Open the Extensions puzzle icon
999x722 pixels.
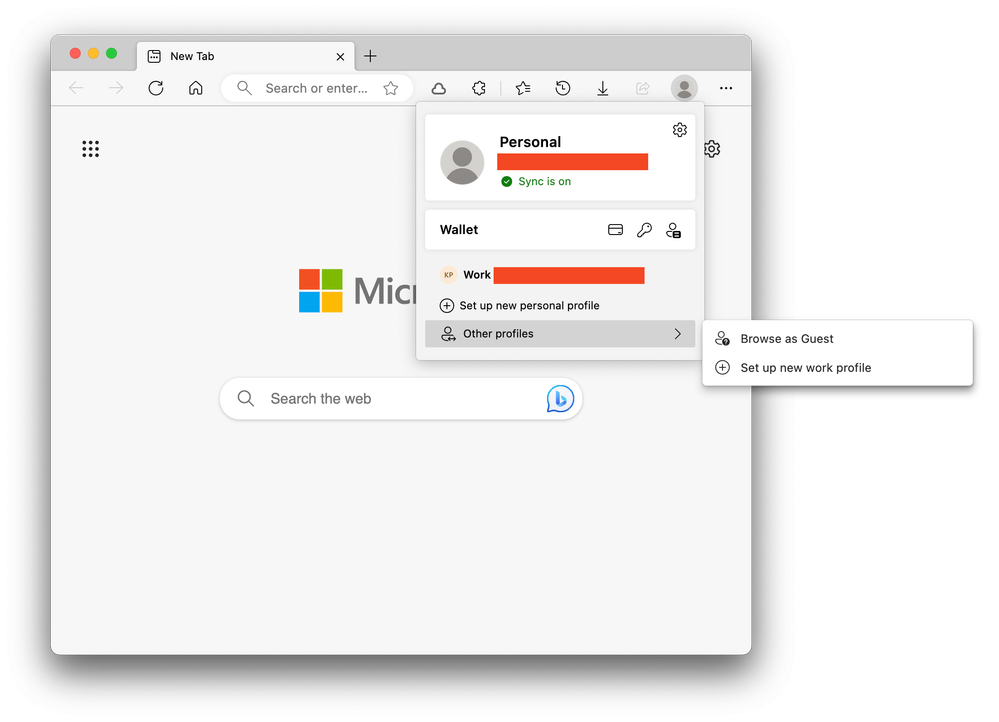[479, 88]
